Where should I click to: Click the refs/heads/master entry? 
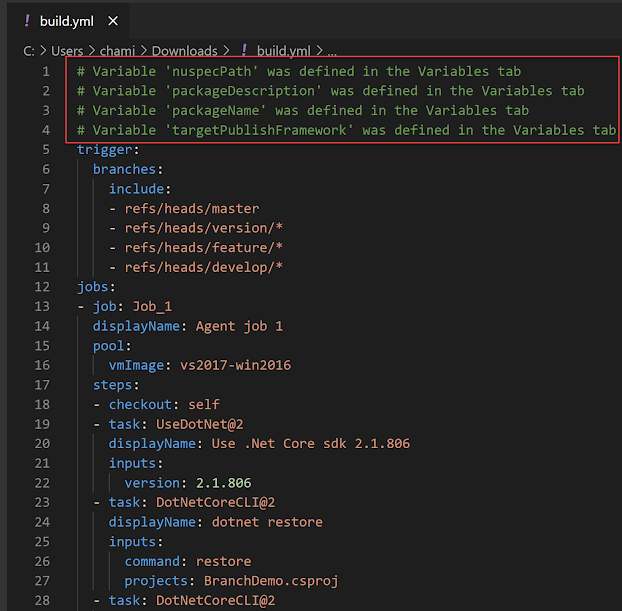[x=192, y=209]
